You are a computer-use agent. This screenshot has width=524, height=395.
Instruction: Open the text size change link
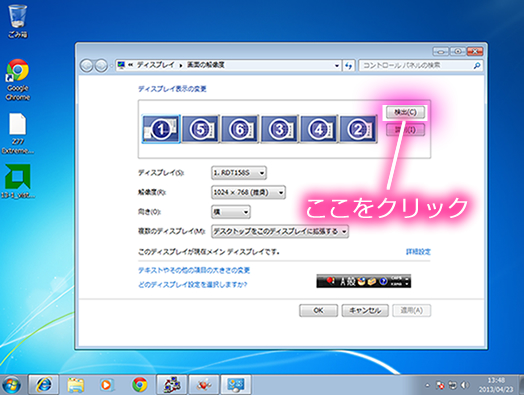pos(194,270)
